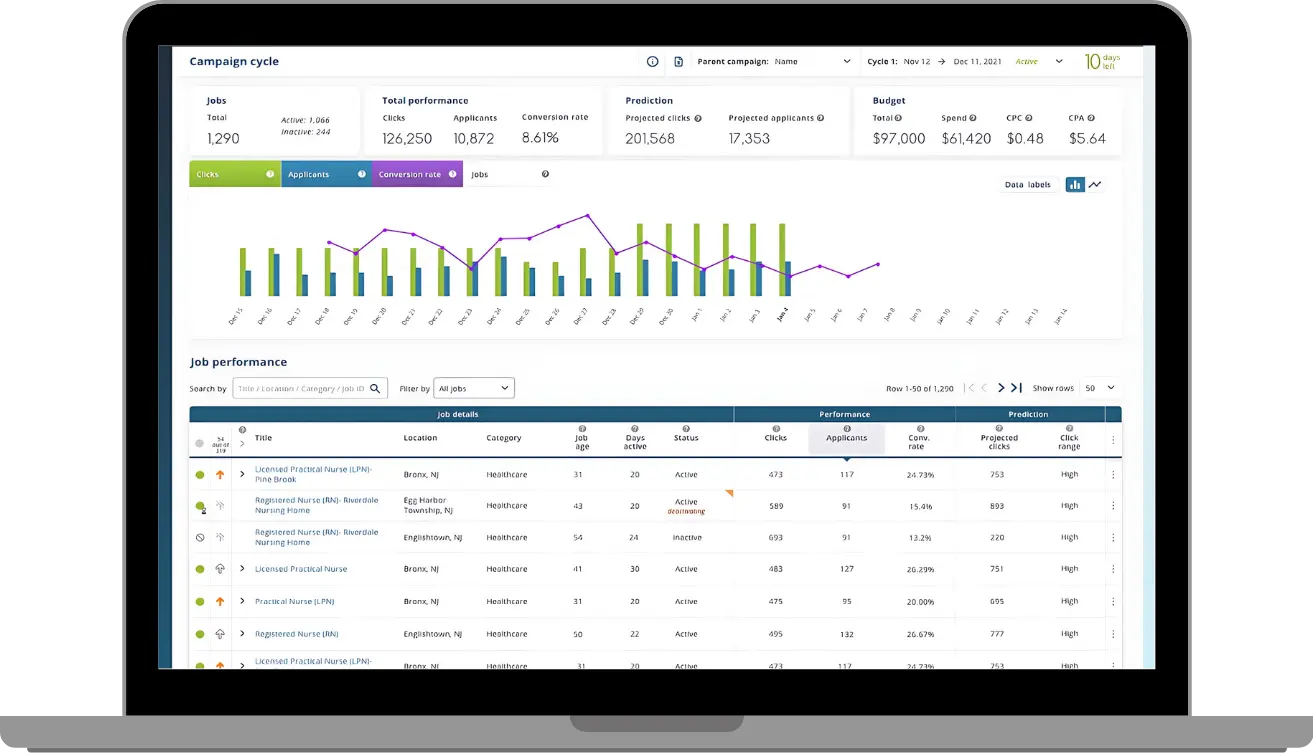Click the export document icon in the header

click(679, 62)
